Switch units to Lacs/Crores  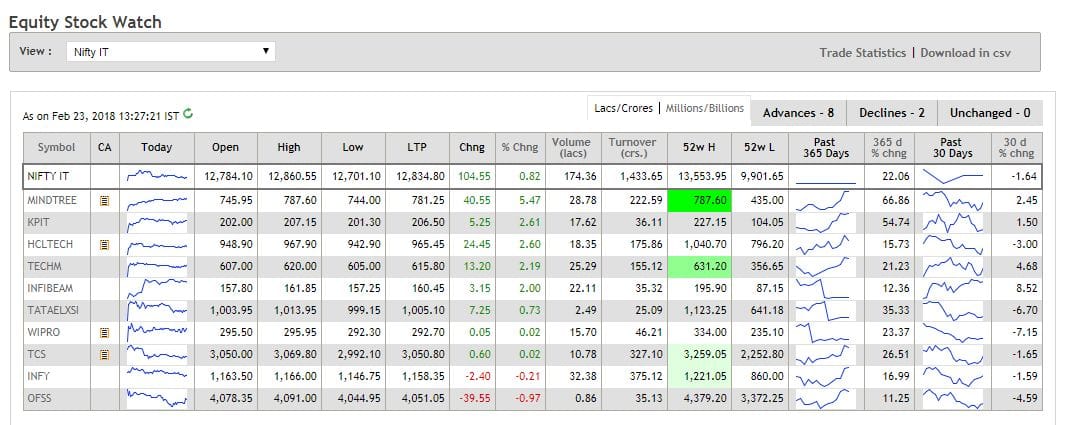(x=623, y=108)
